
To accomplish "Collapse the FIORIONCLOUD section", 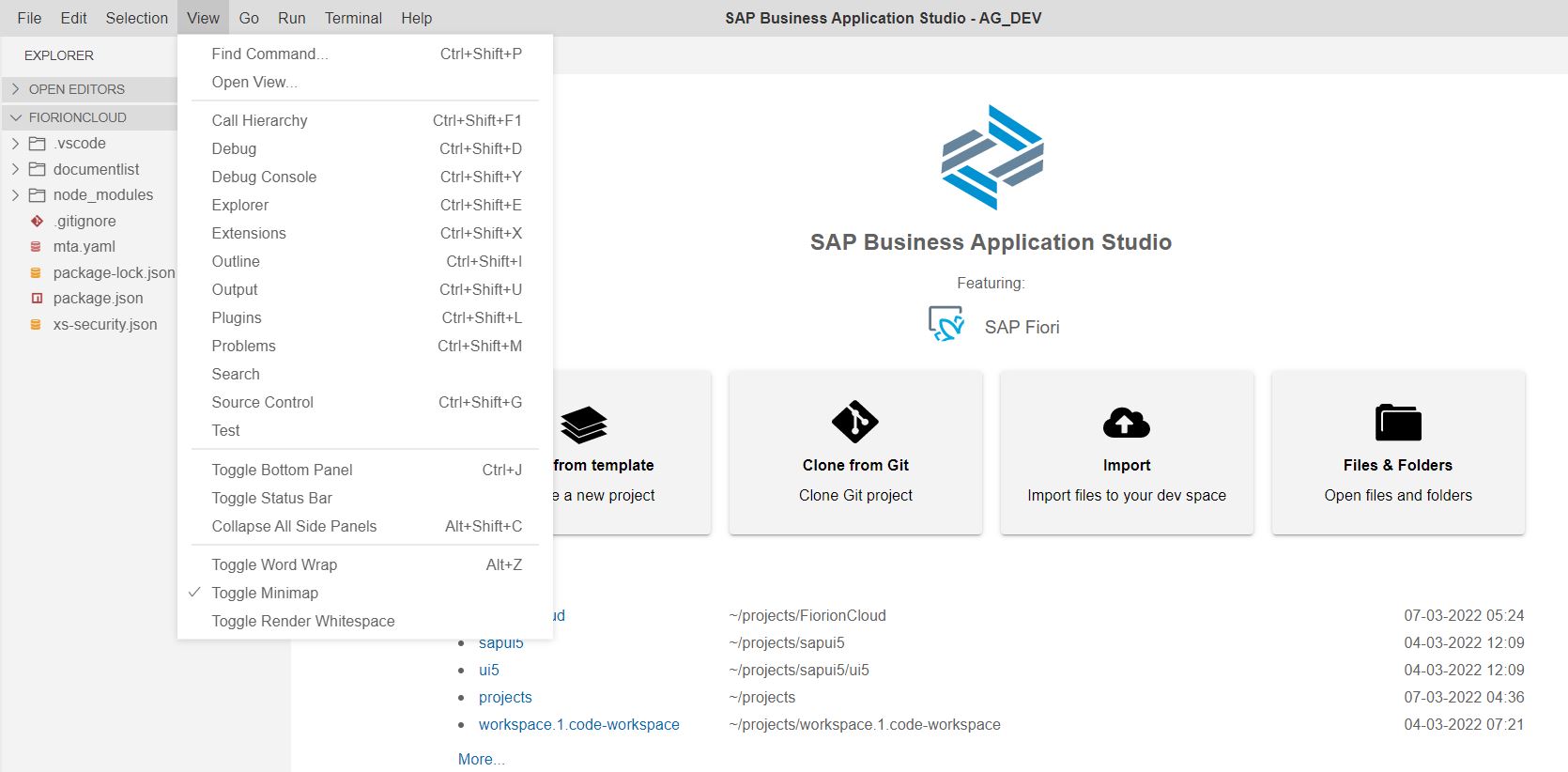I will 16,117.
